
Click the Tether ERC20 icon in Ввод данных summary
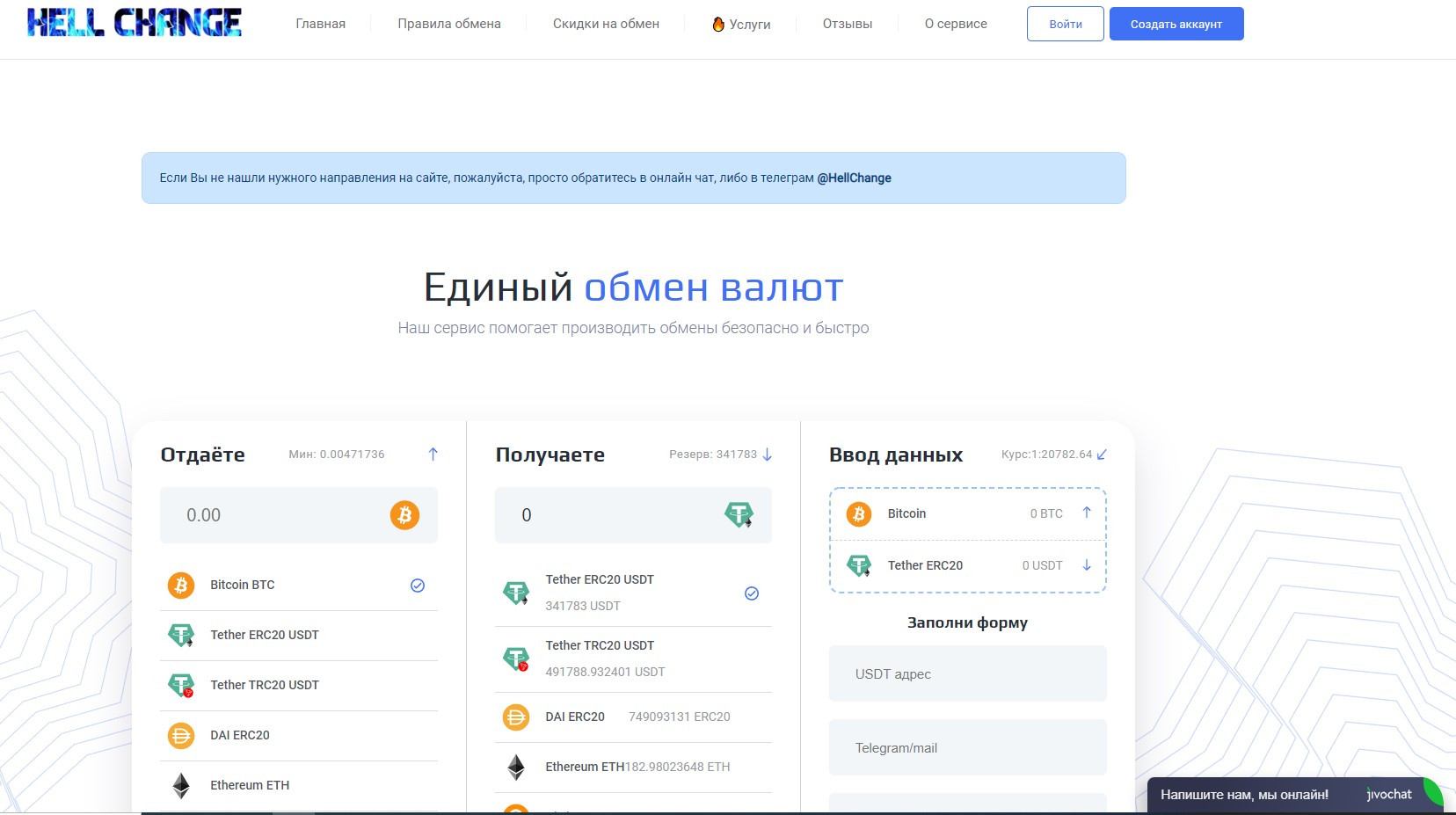pyautogui.click(x=859, y=565)
